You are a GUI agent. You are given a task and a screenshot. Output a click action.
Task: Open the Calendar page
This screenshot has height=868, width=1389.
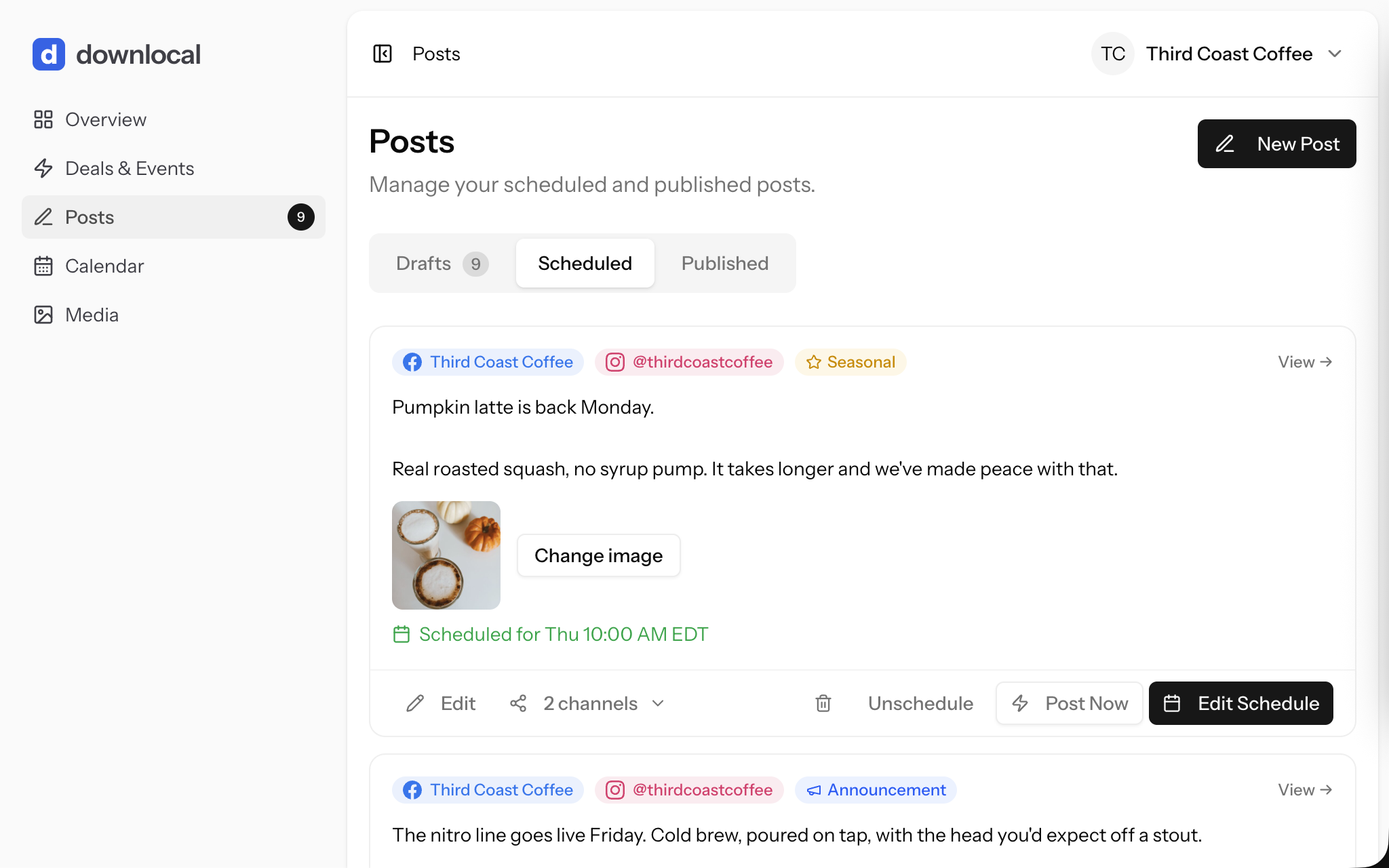174,266
